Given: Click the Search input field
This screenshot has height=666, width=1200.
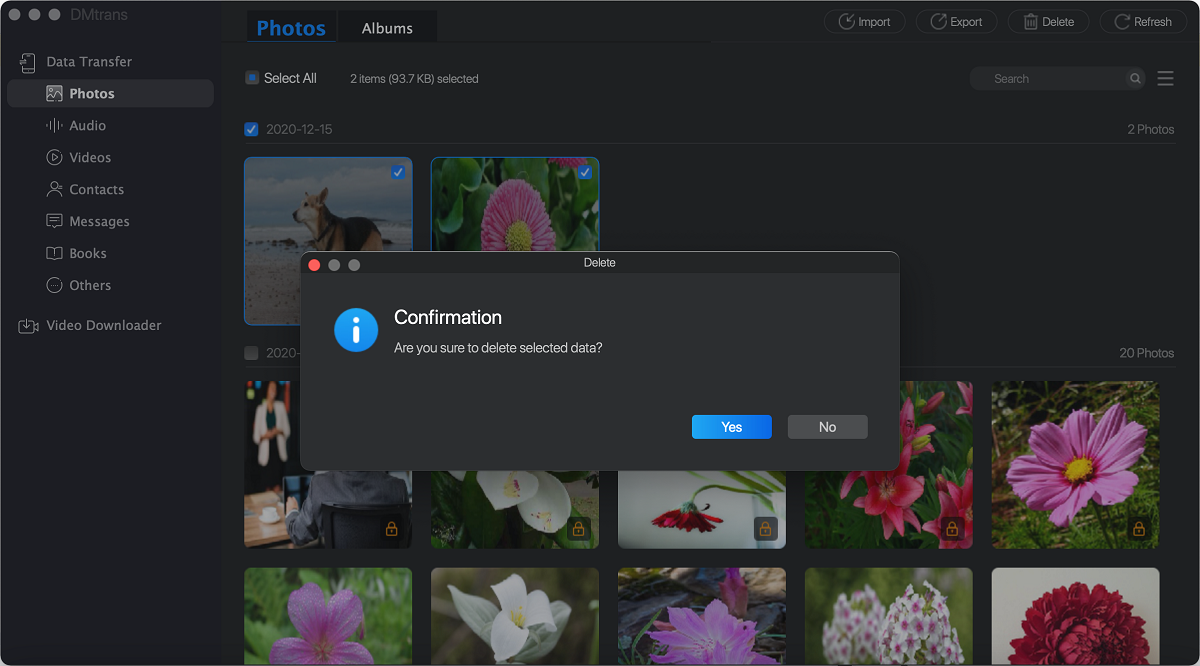Looking at the screenshot, I should [1050, 79].
